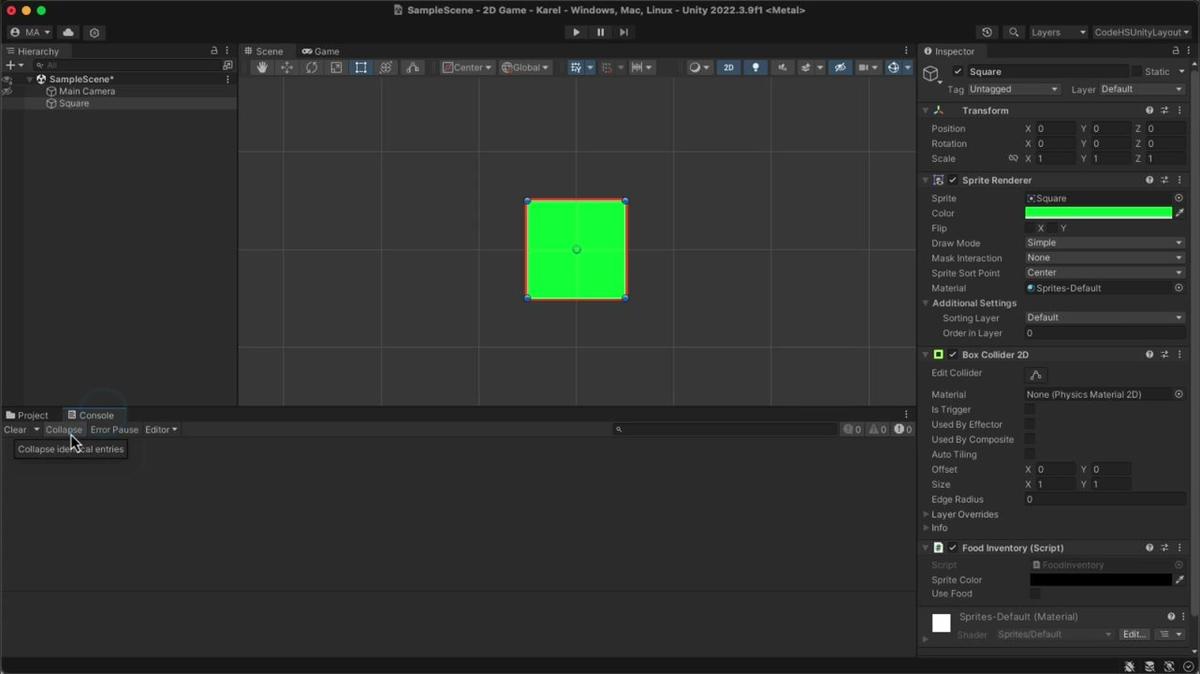1200x674 pixels.
Task: Open Box Collider 2D more options menu
Action: 1180,354
